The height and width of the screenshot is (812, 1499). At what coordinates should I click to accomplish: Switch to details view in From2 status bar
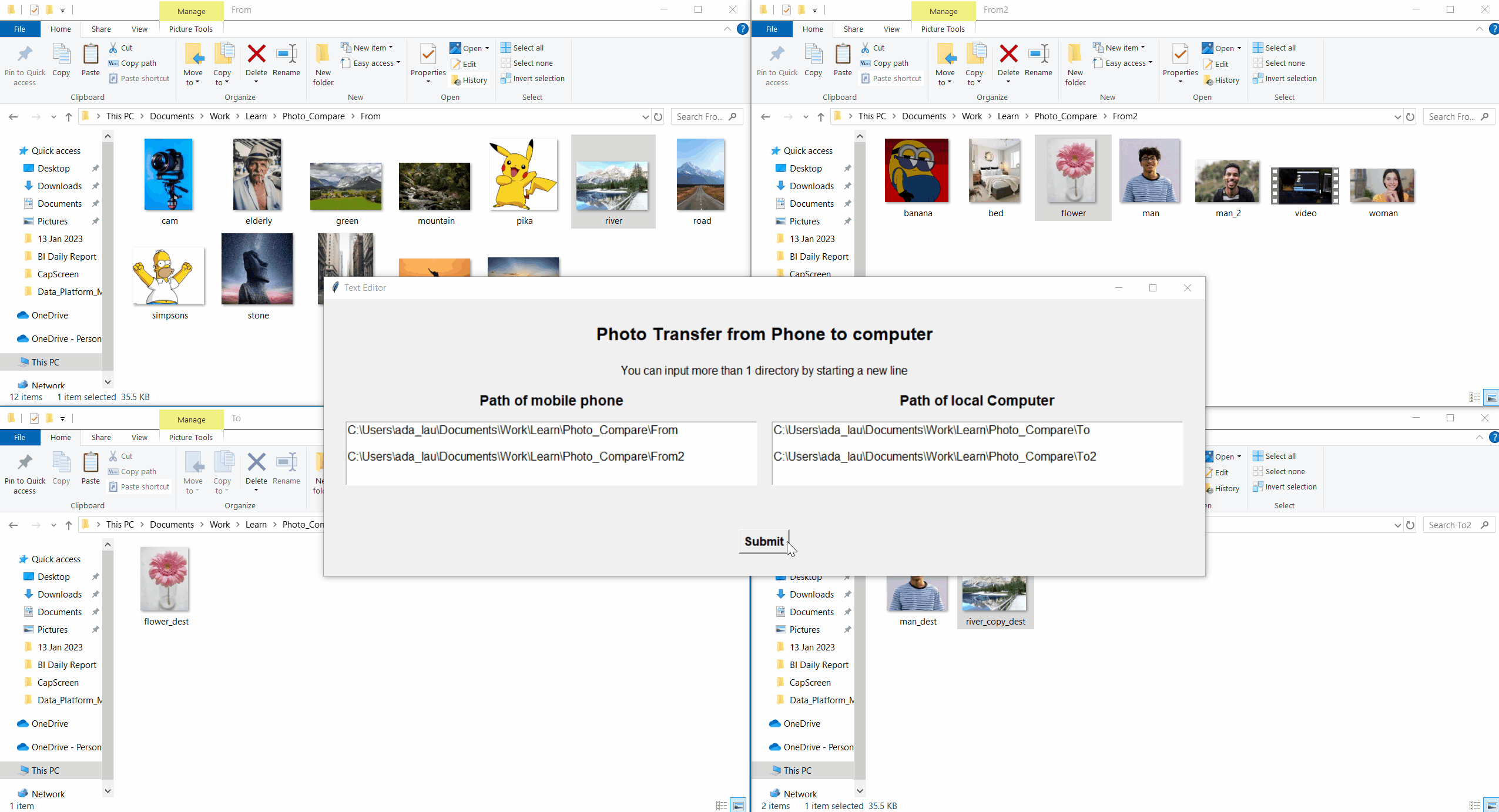1475,398
